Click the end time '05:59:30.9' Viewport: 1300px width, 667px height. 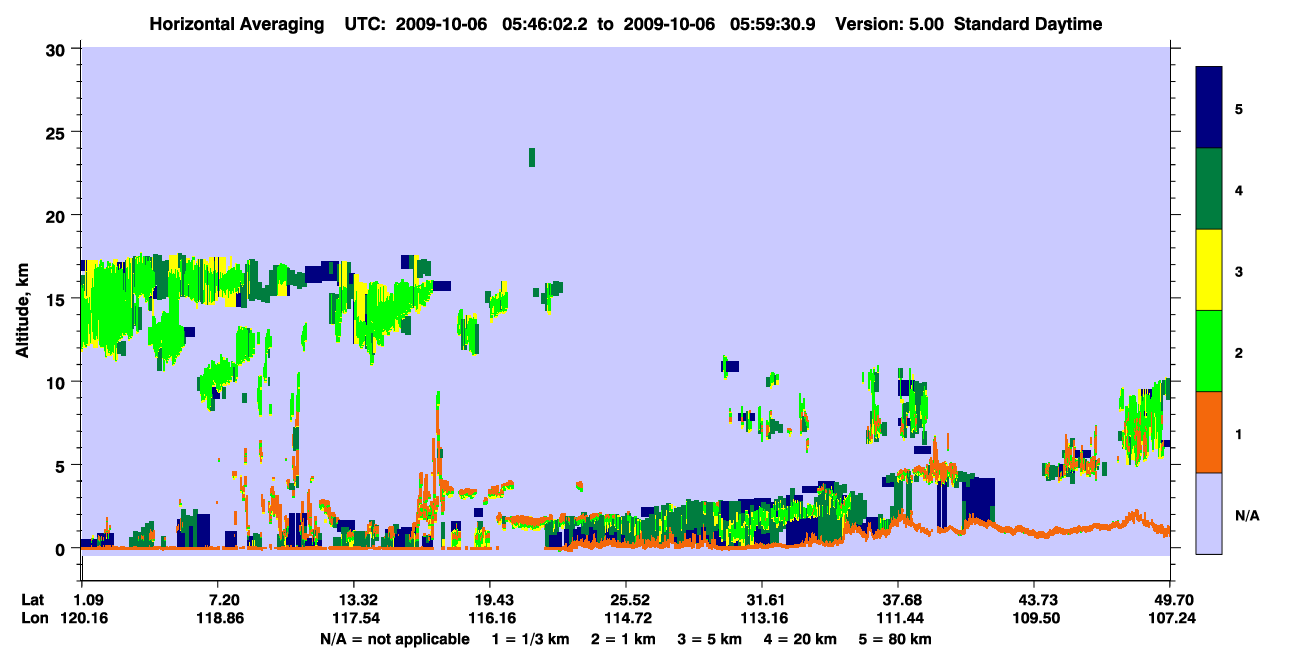(772, 24)
